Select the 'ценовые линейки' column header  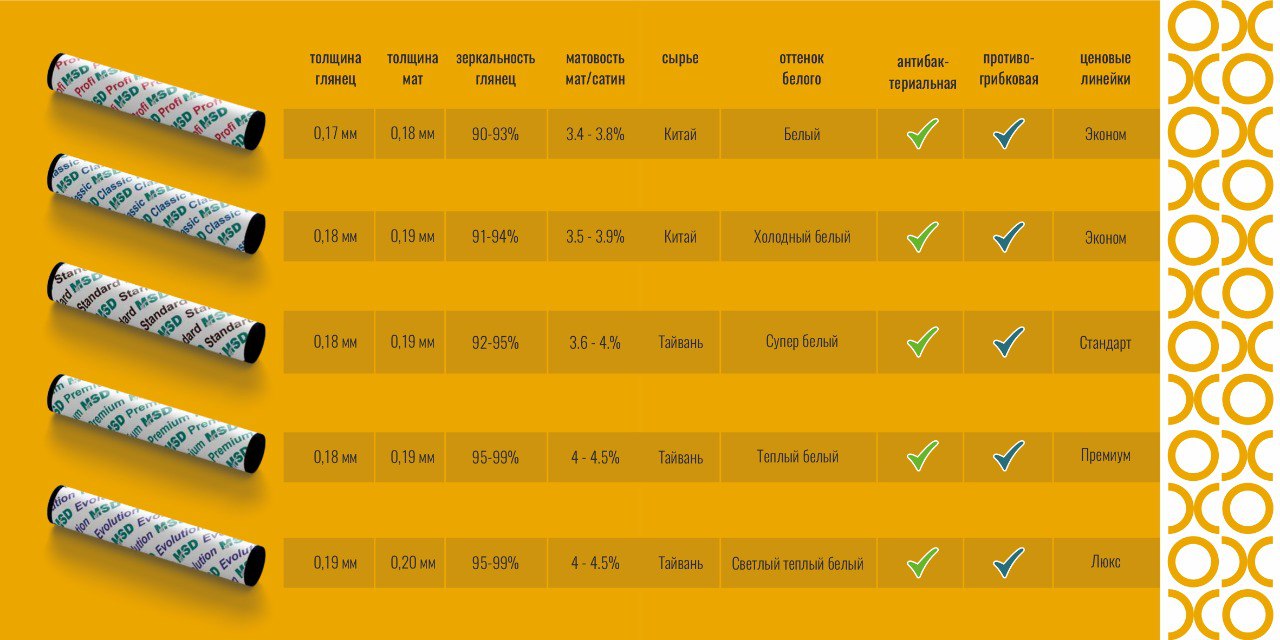tap(1105, 68)
